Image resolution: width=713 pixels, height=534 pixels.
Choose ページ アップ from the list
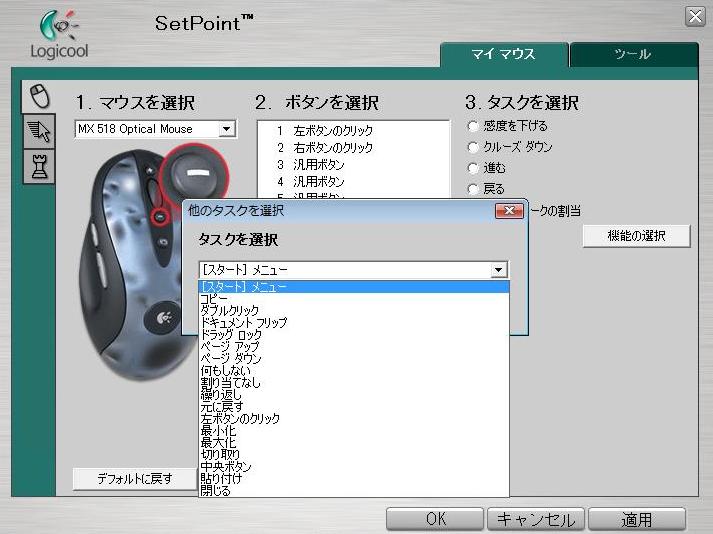pyautogui.click(x=354, y=346)
